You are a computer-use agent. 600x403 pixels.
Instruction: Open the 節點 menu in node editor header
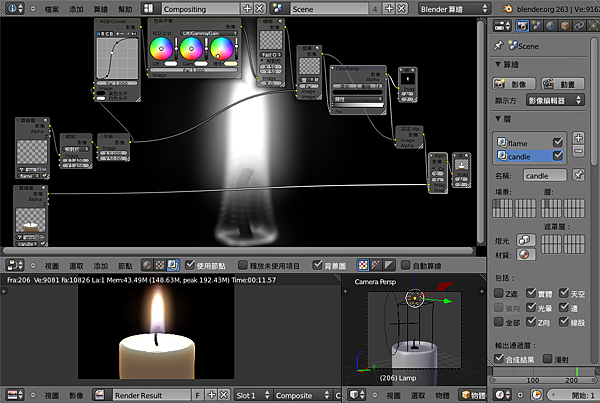[125, 266]
